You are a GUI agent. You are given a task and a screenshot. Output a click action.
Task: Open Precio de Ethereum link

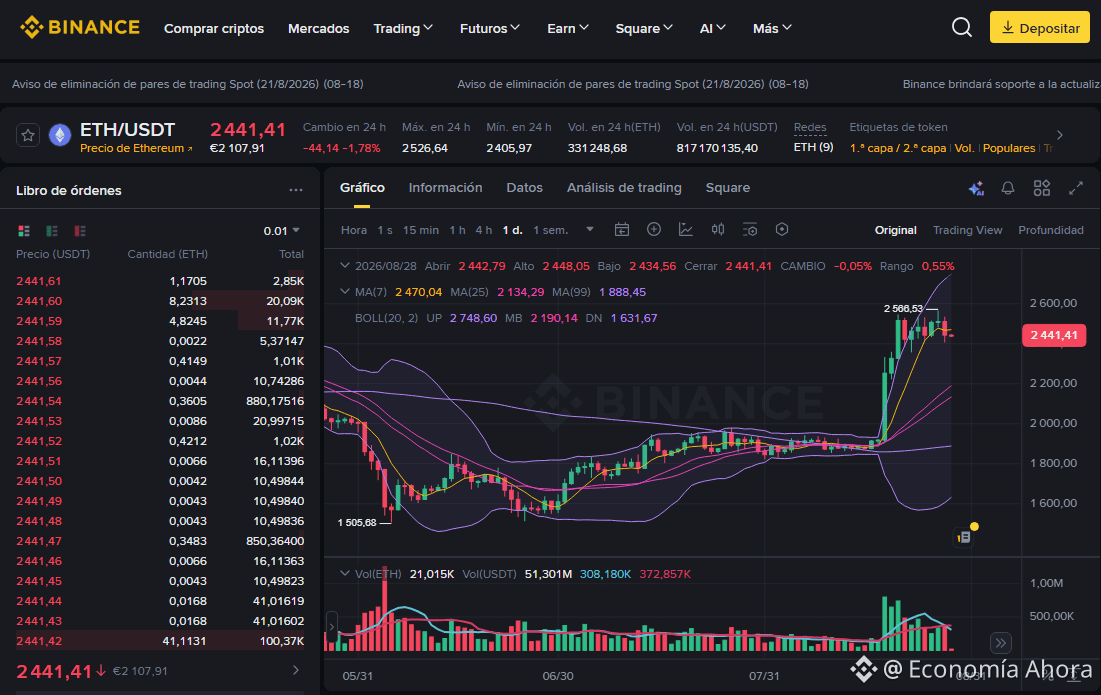(136, 148)
